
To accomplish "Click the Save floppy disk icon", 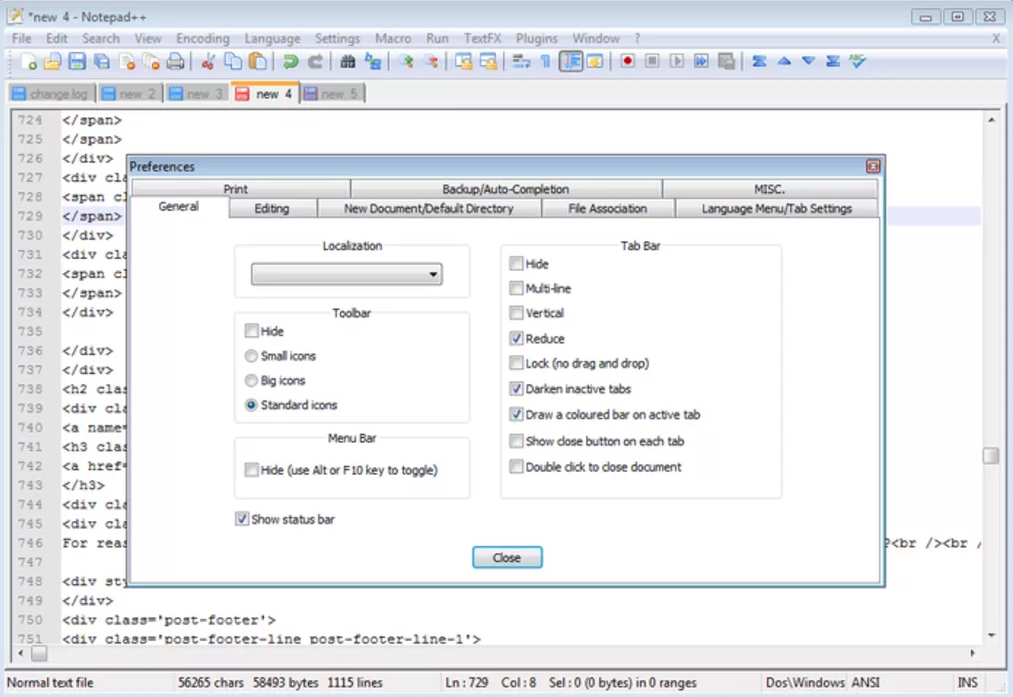I will (x=77, y=61).
